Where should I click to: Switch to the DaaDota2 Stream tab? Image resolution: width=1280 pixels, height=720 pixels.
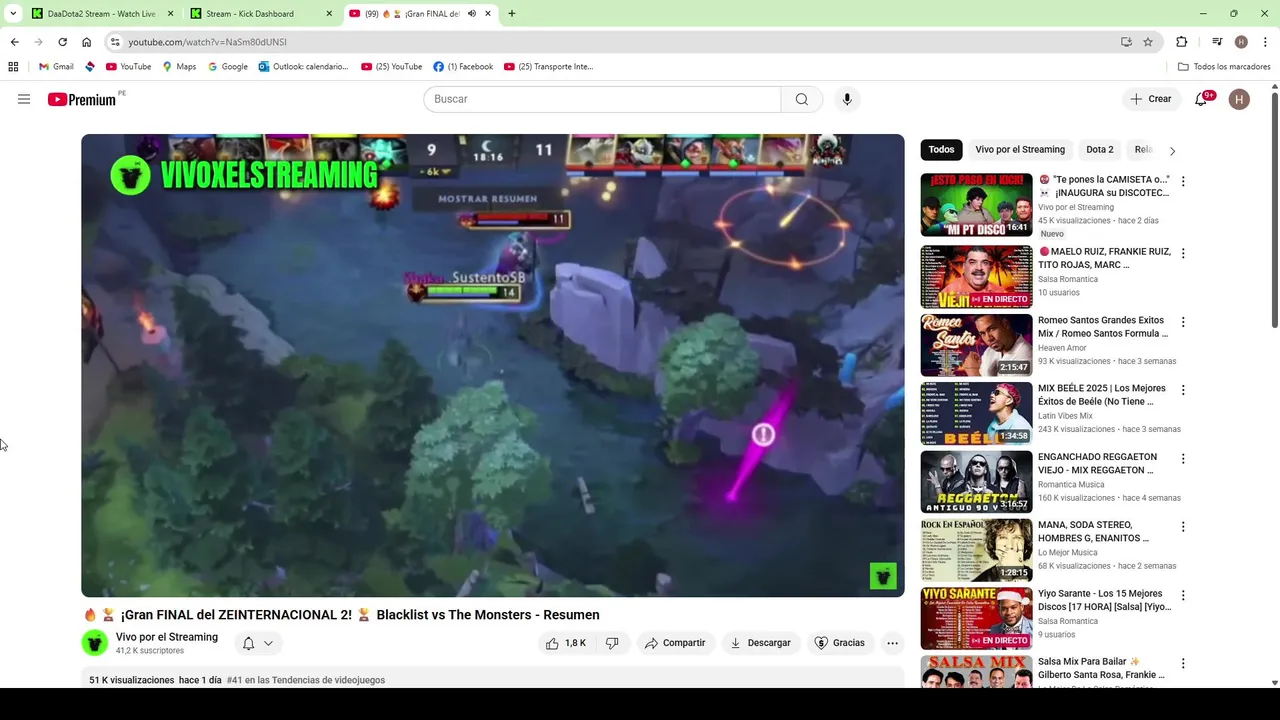click(102, 14)
